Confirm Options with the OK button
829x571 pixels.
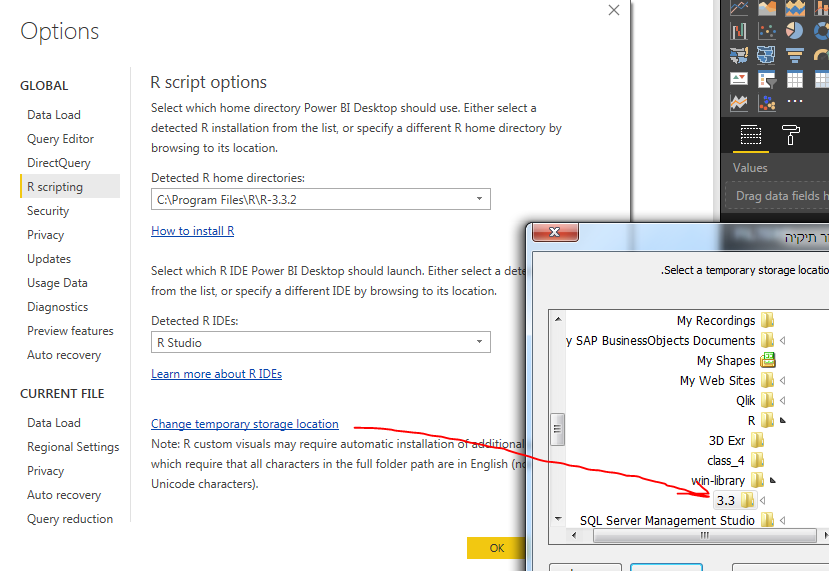click(x=496, y=548)
